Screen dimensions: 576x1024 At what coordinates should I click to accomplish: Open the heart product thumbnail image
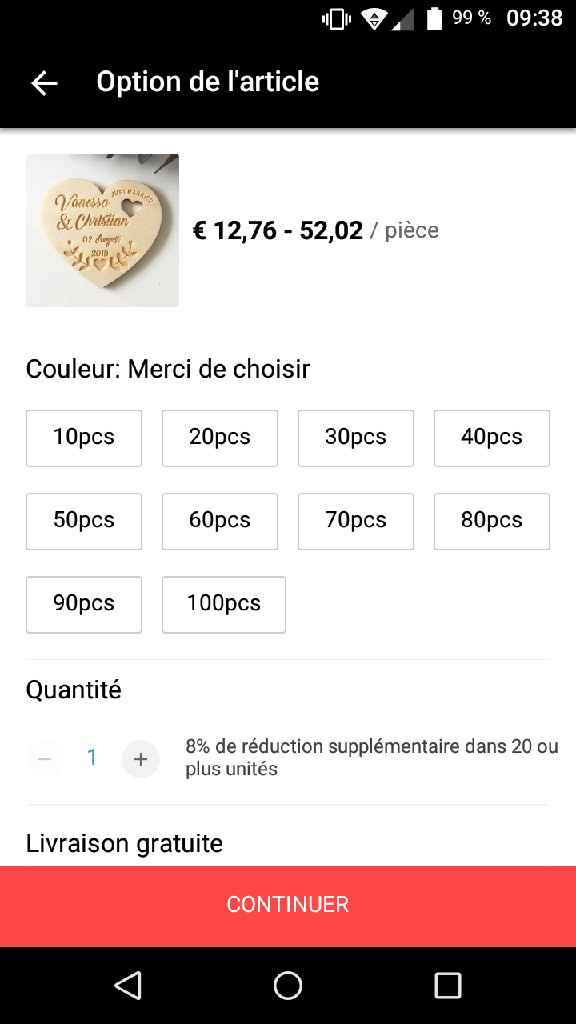tap(101, 230)
